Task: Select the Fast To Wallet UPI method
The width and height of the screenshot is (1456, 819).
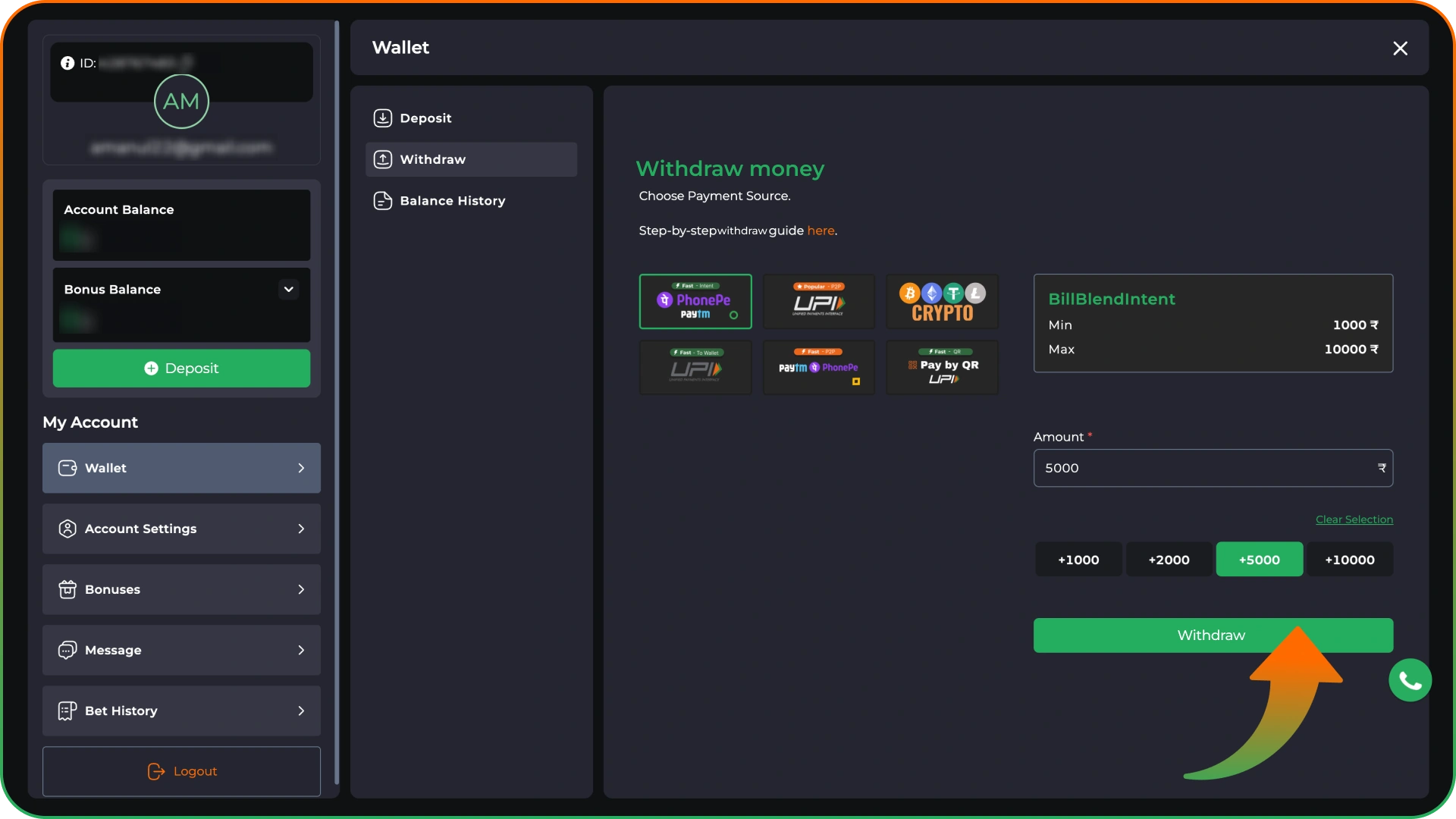Action: [x=695, y=367]
